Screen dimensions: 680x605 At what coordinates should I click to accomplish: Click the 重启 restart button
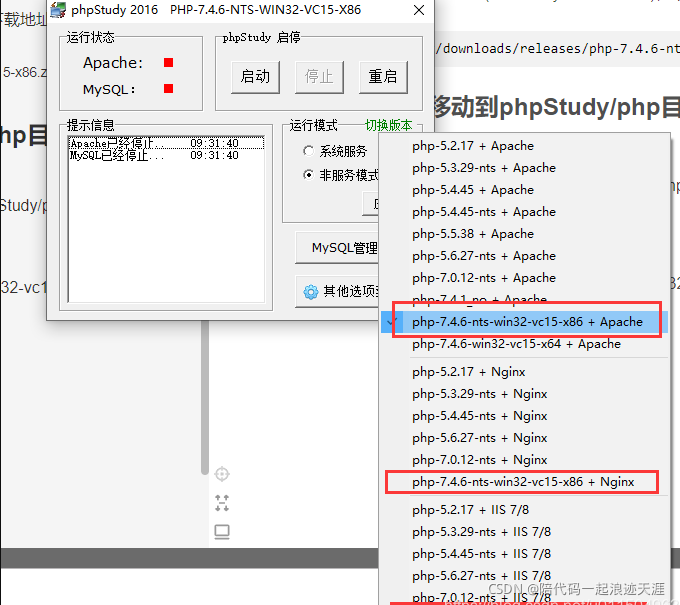pyautogui.click(x=383, y=77)
